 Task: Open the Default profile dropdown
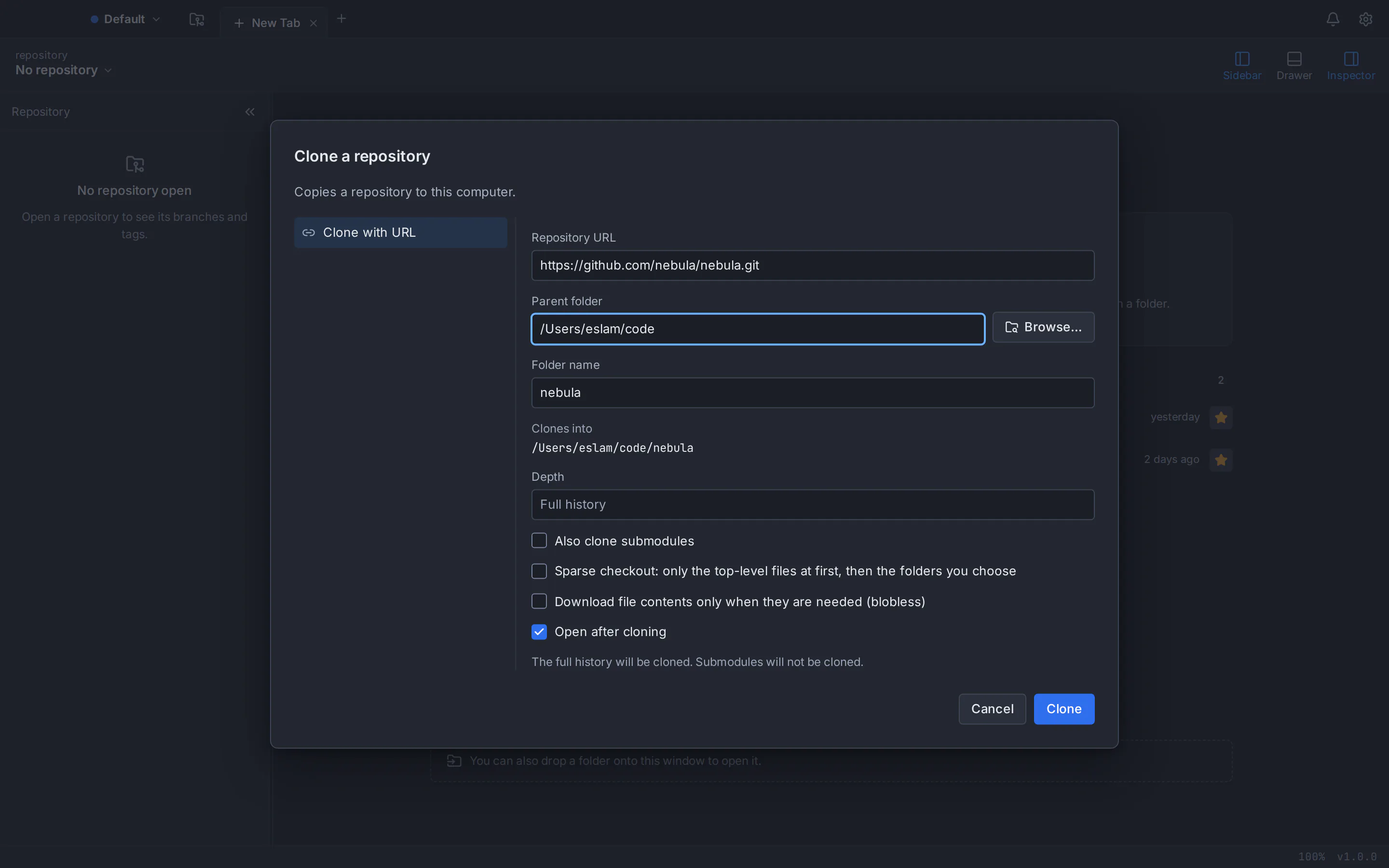pos(125,19)
